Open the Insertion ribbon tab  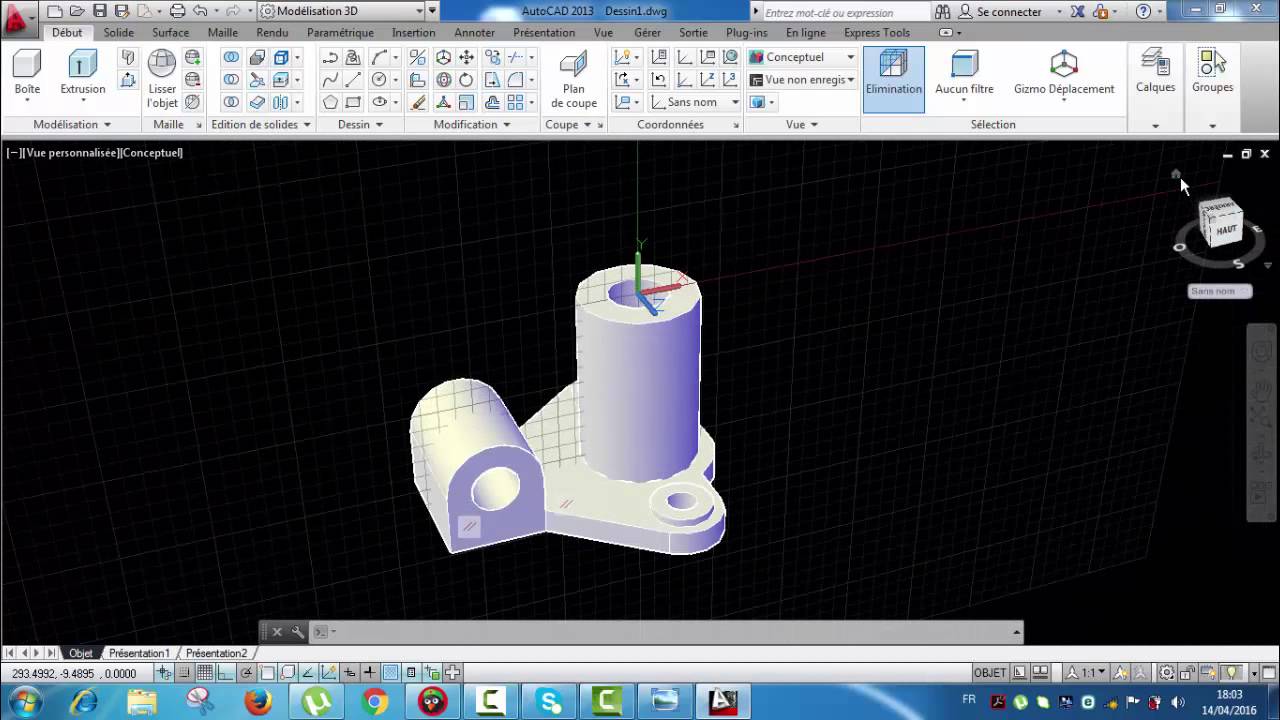click(x=413, y=32)
